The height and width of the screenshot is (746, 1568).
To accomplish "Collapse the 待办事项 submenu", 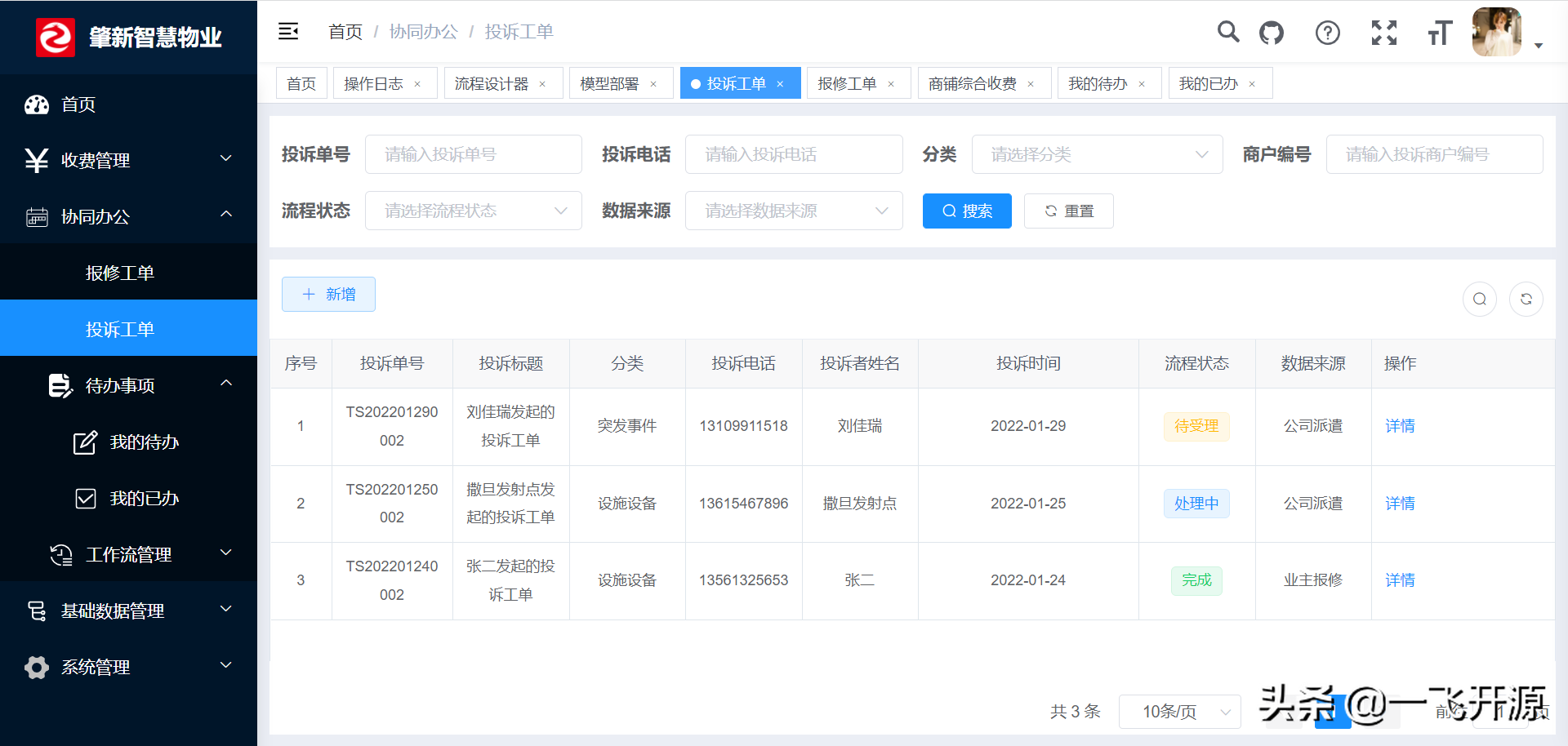I will point(128,385).
